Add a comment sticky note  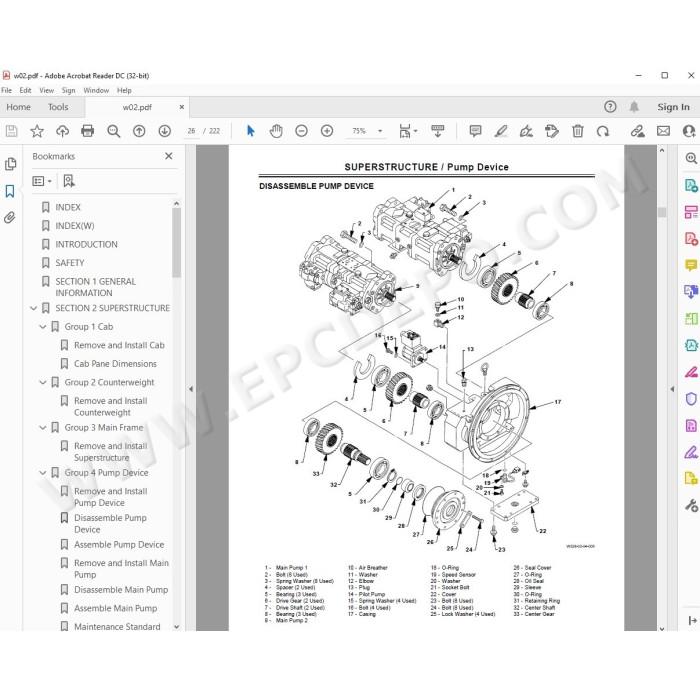pos(475,131)
